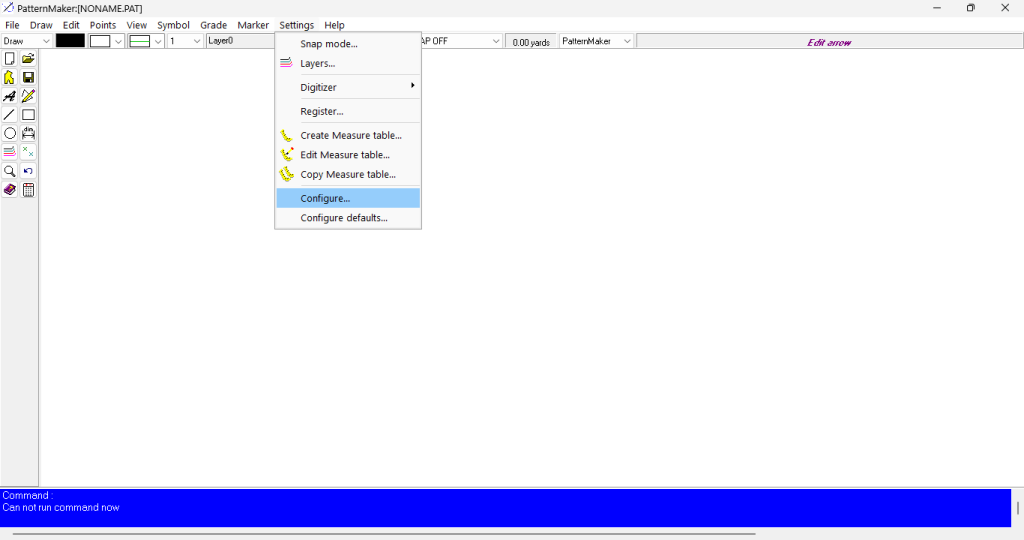Screen dimensions: 1024x540
Task: Open the calculator icon
Action: click(x=28, y=190)
